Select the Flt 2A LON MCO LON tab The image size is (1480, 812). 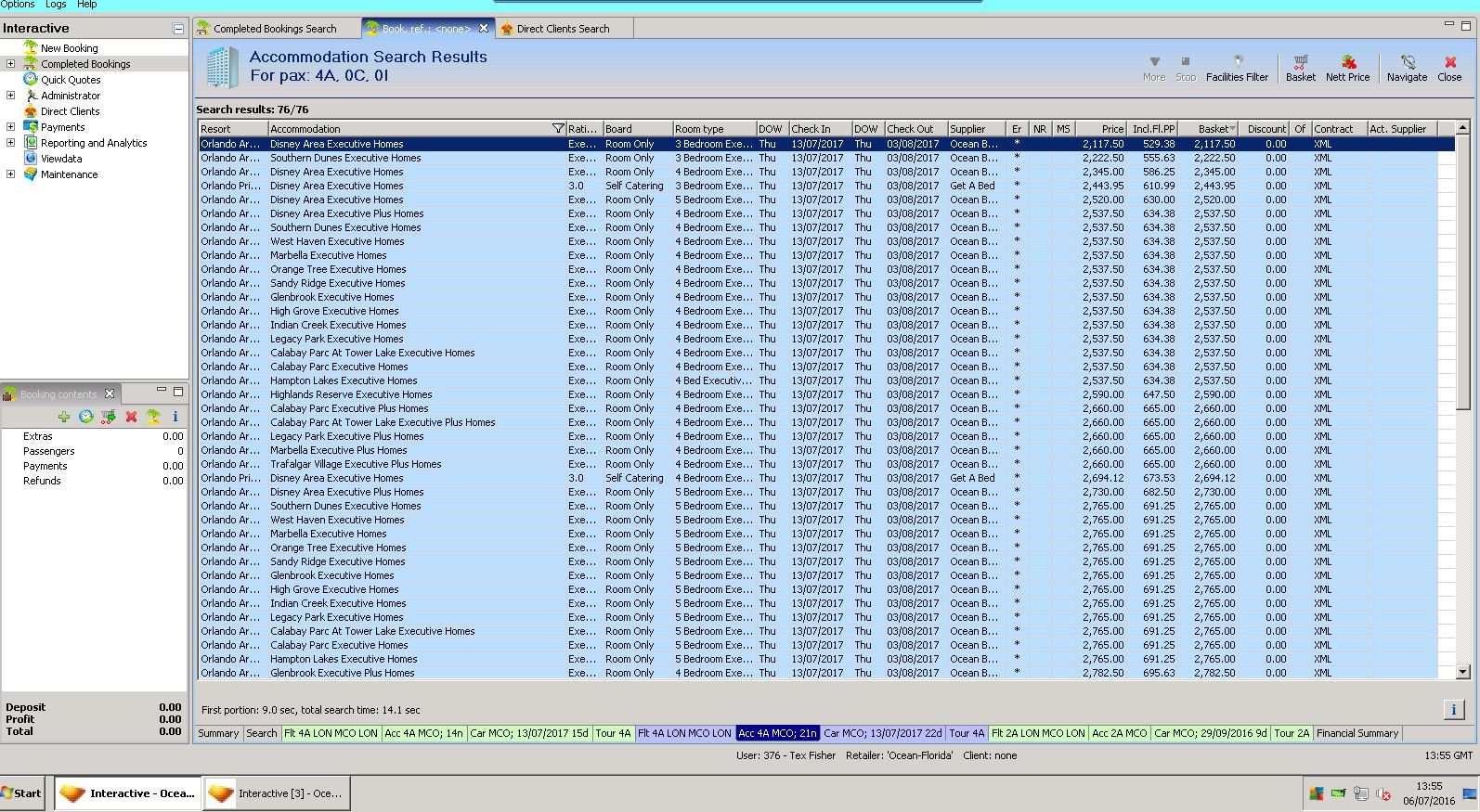pos(1038,733)
